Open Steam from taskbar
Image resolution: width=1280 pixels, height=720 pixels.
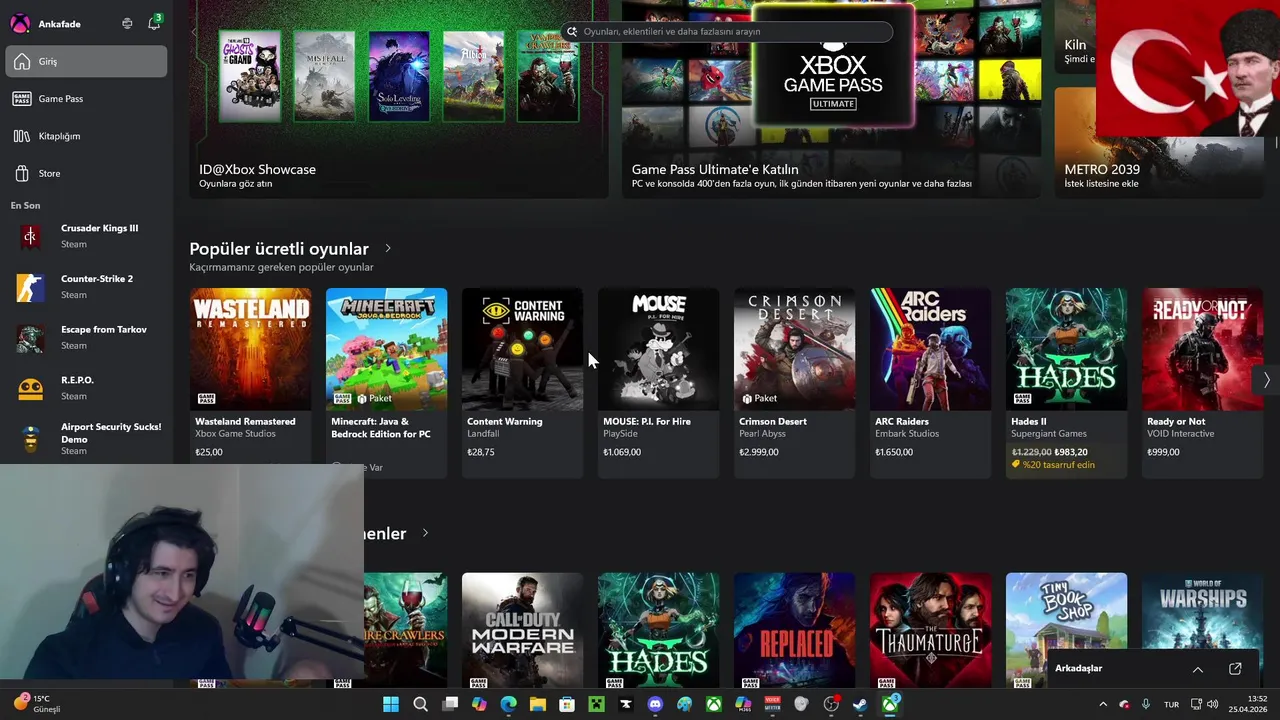tap(860, 704)
